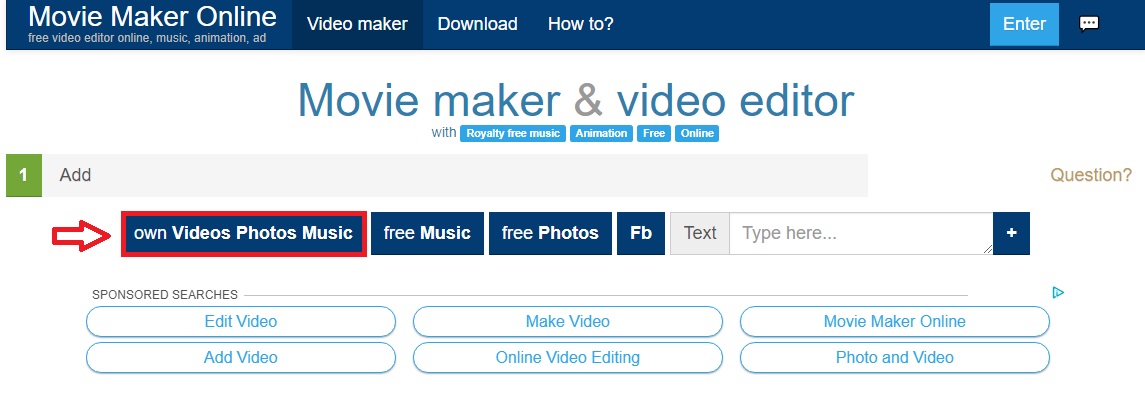Open the Video maker tab
The width and height of the screenshot is (1145, 400).
coord(357,24)
